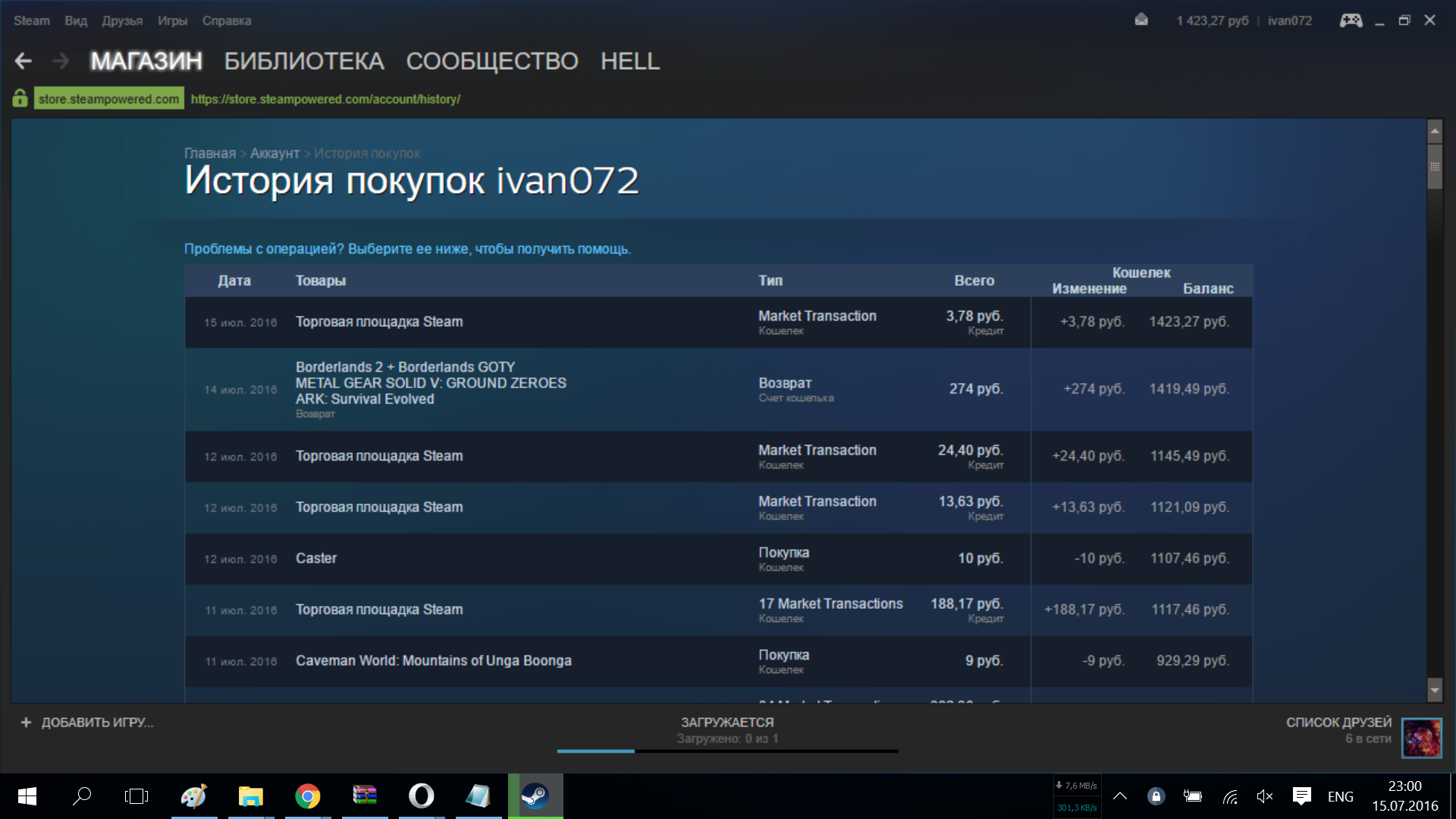
Task: Follow the Аккаунт breadcrumb link
Action: click(x=275, y=153)
